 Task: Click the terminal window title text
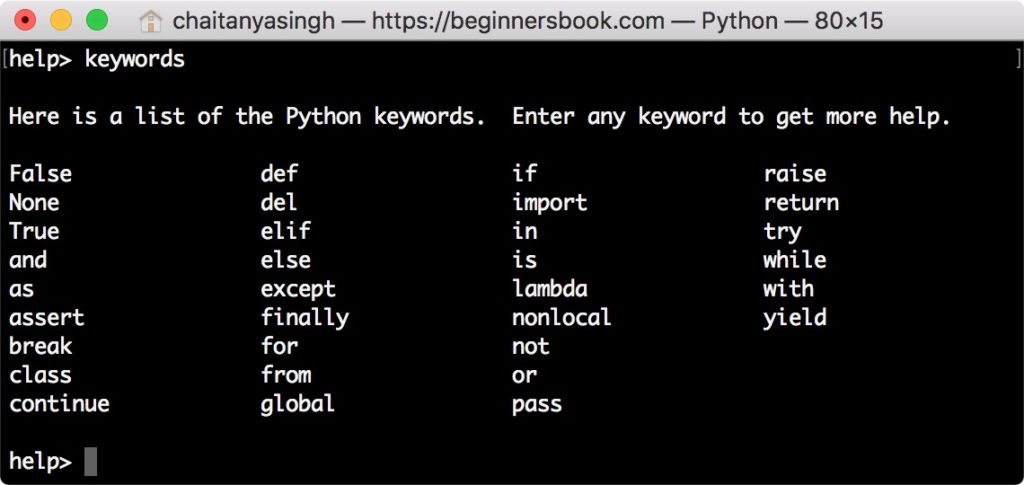pos(528,21)
